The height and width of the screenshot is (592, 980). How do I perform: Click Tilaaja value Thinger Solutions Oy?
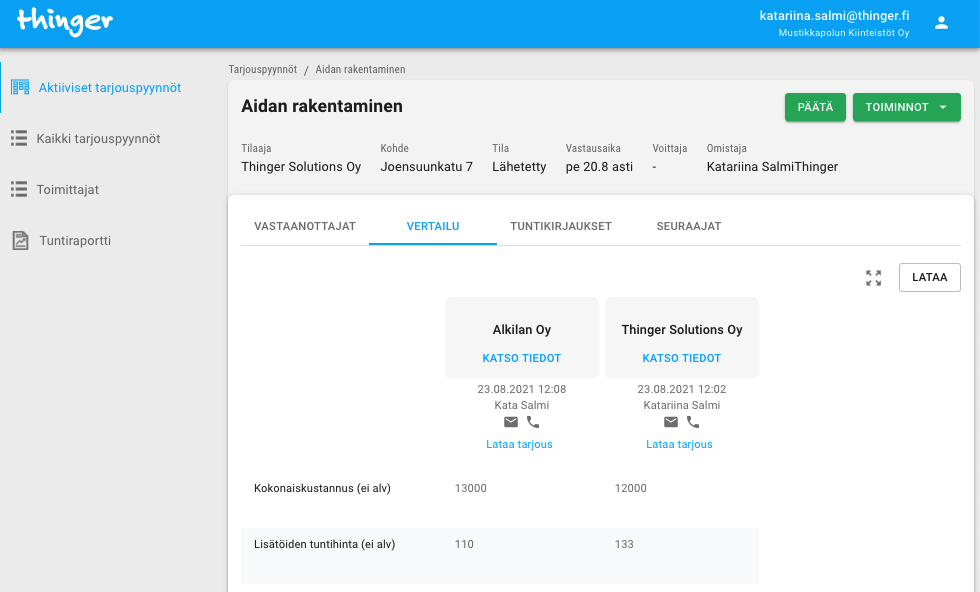click(x=301, y=167)
